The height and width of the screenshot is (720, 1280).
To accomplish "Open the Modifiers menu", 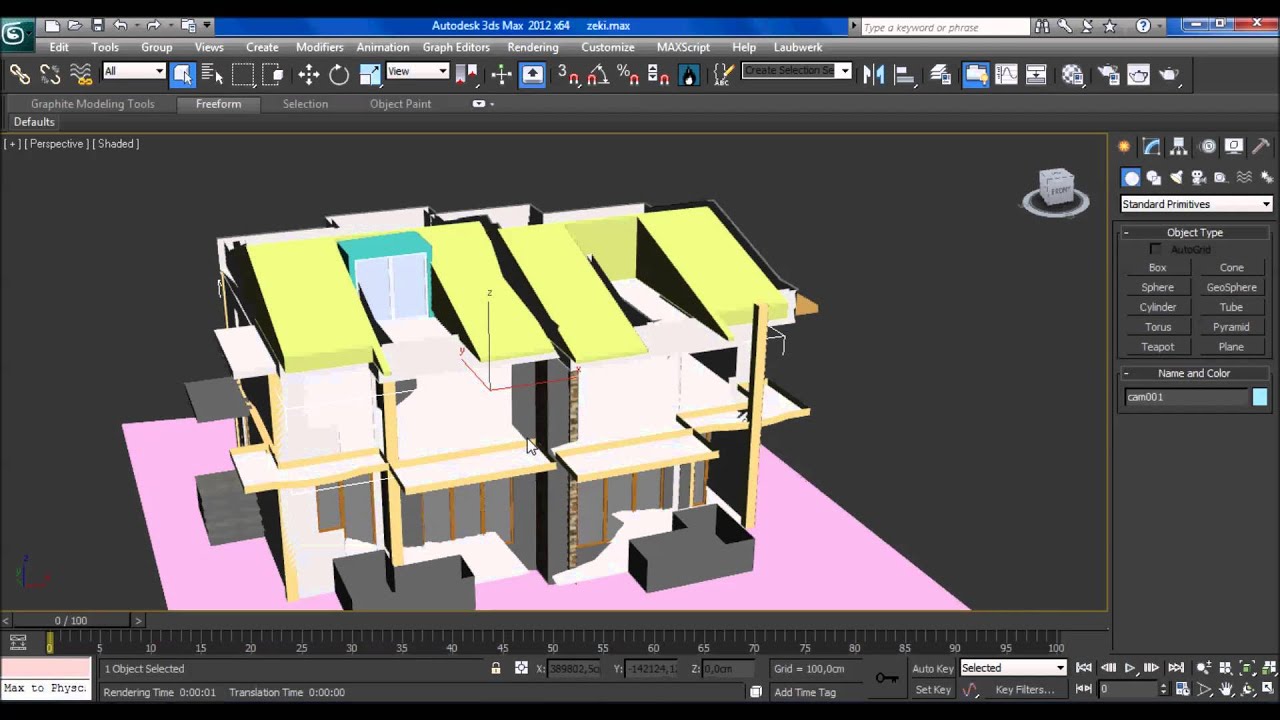I will click(x=319, y=47).
